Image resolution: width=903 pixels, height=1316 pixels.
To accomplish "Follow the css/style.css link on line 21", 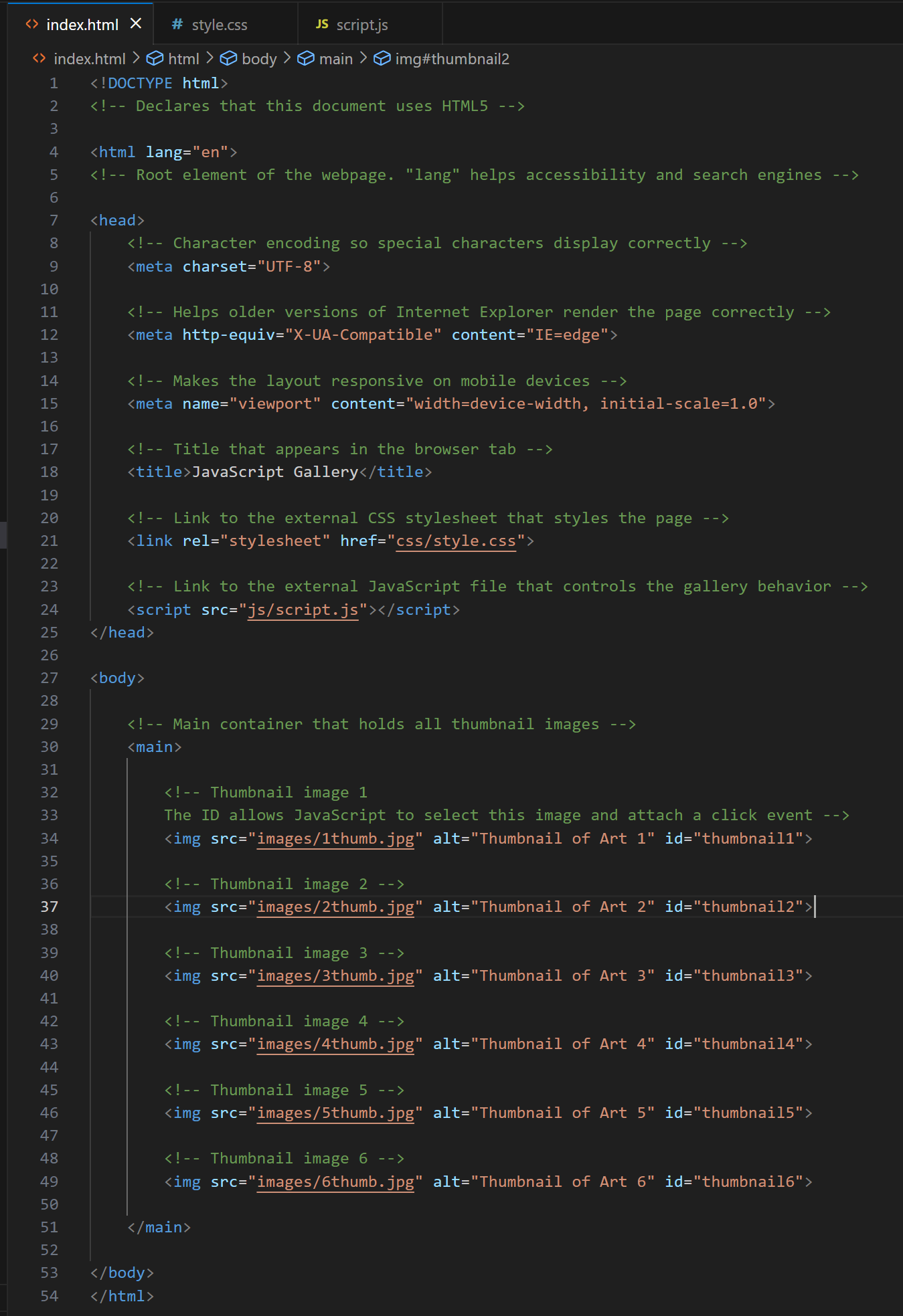I will (455, 541).
